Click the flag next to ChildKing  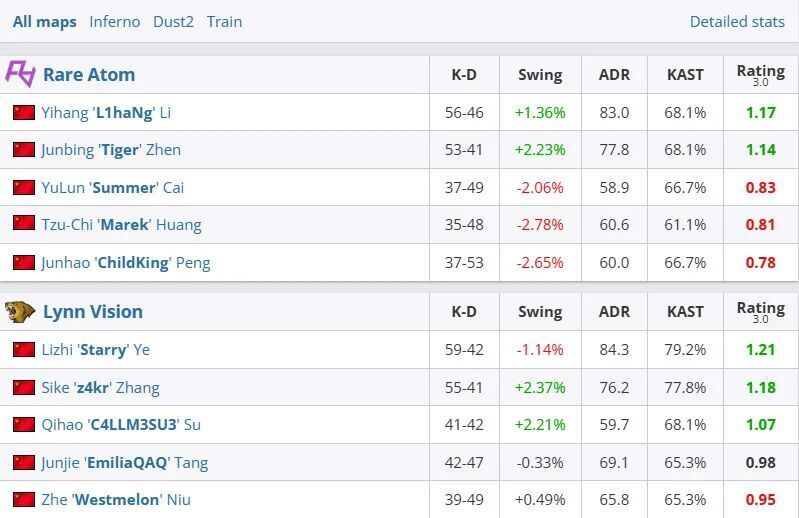(24, 262)
